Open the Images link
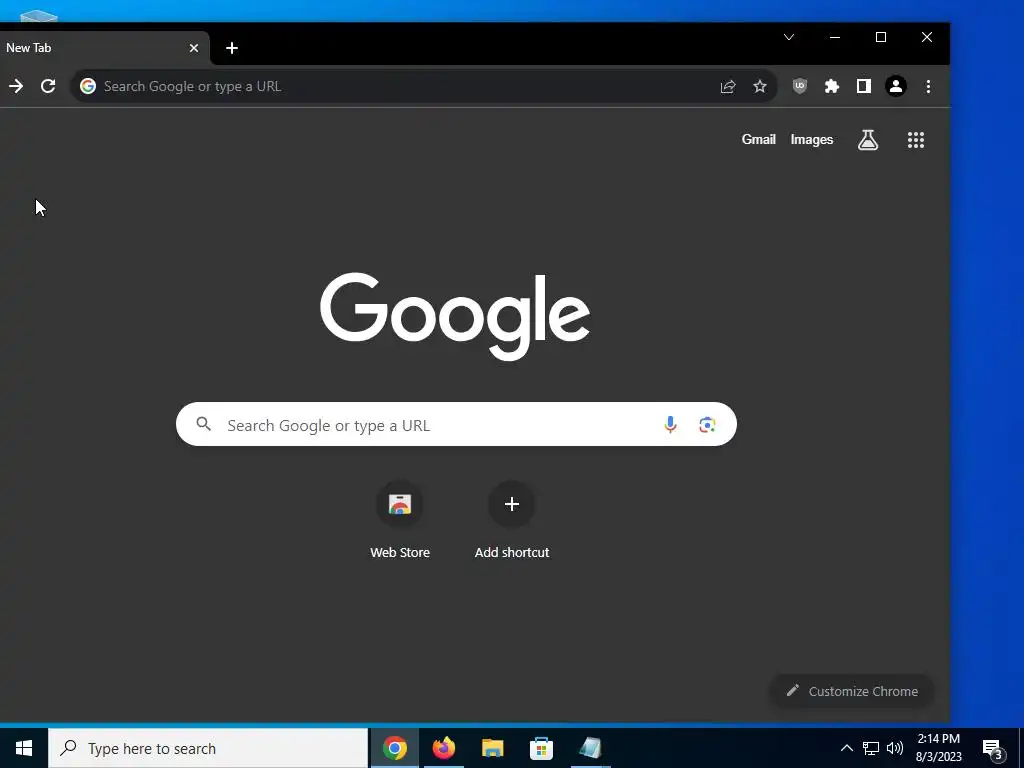 coord(812,139)
